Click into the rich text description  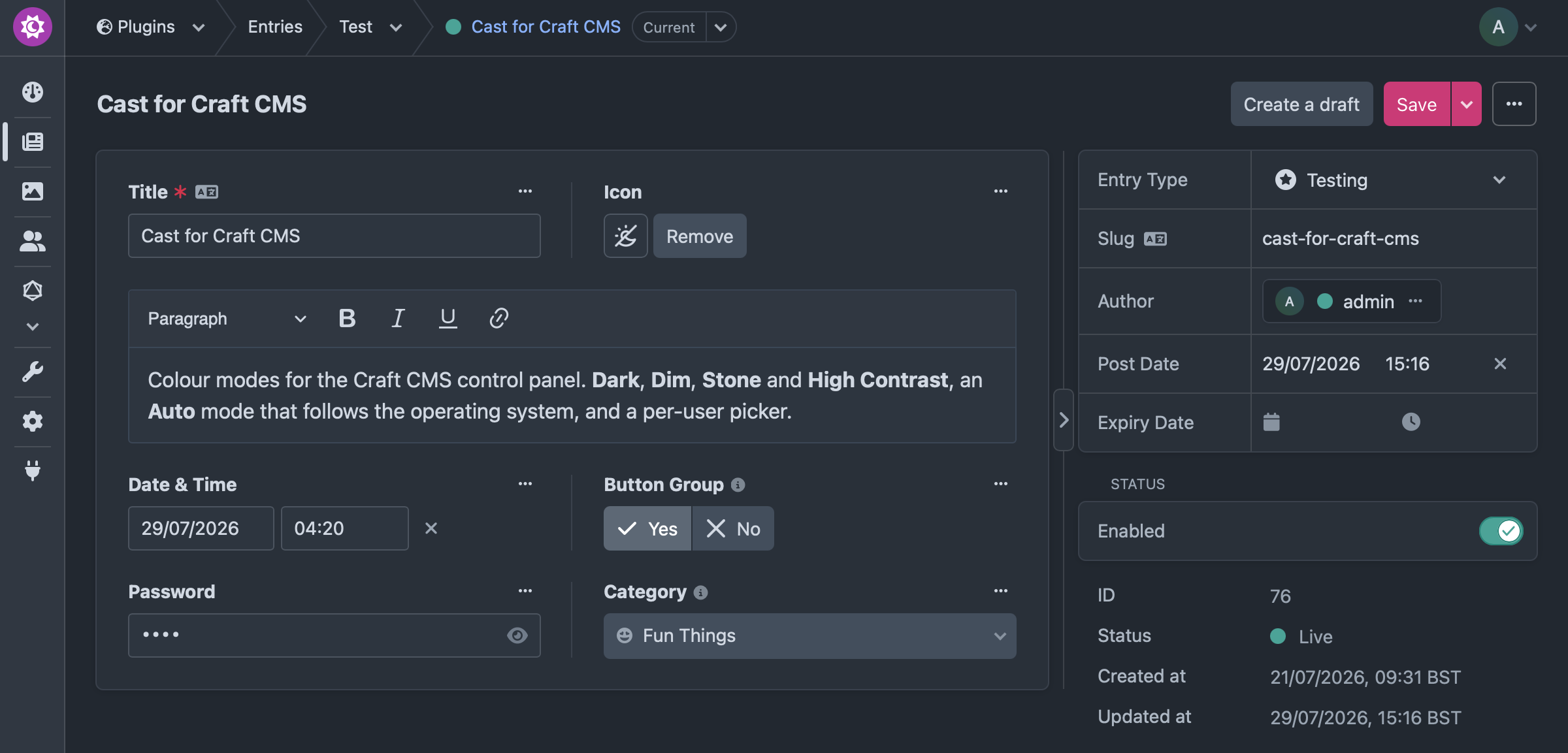pyautogui.click(x=572, y=395)
